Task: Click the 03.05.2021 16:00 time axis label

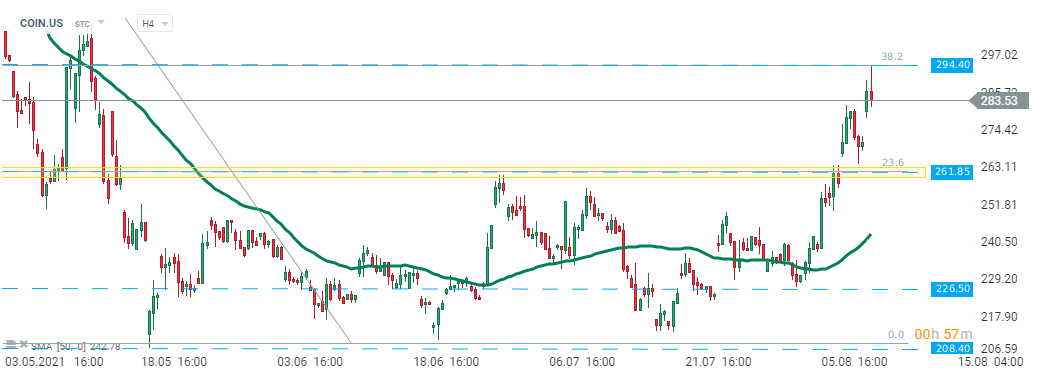Action: pos(54,362)
